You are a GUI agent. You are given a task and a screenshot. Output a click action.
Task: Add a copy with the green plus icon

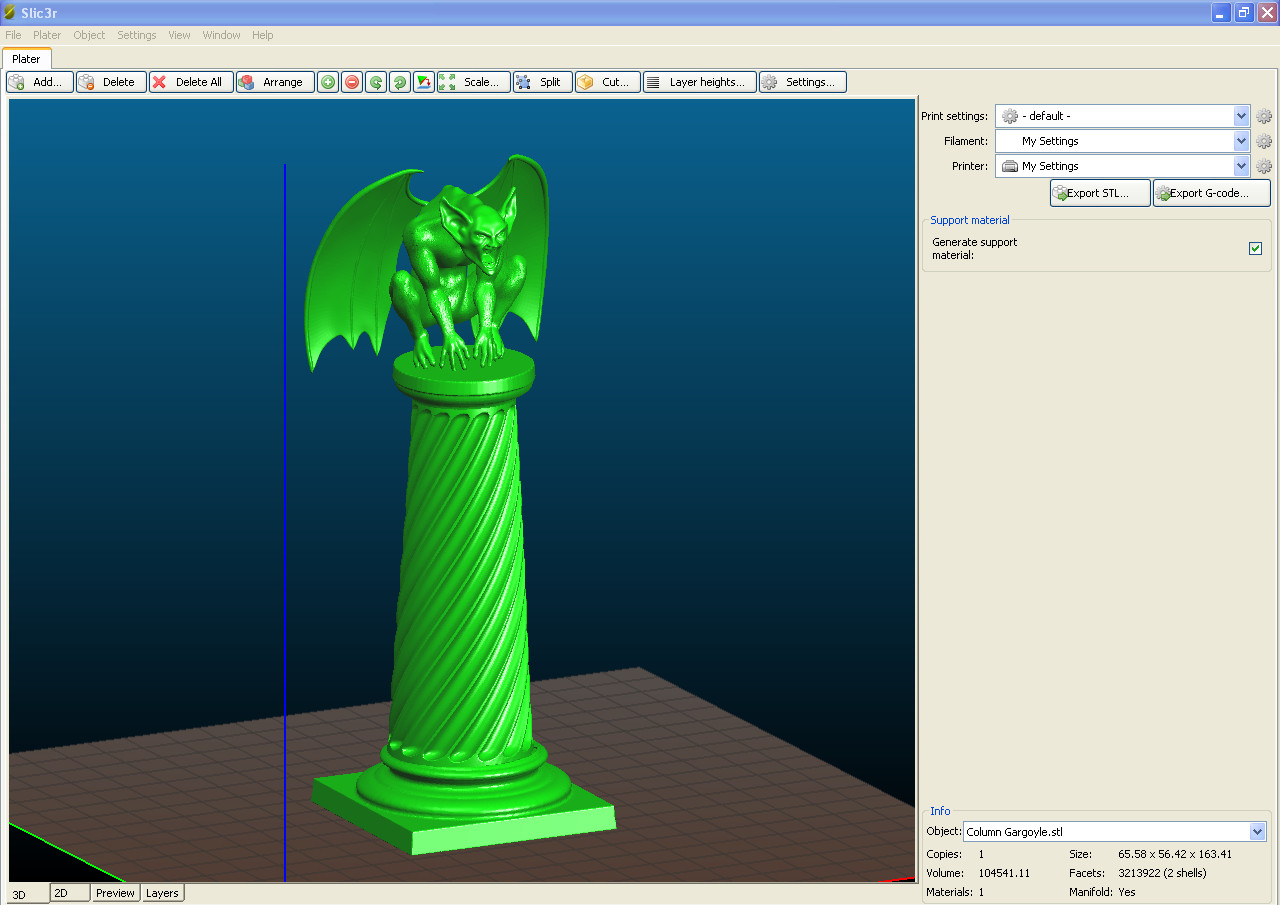[x=327, y=82]
